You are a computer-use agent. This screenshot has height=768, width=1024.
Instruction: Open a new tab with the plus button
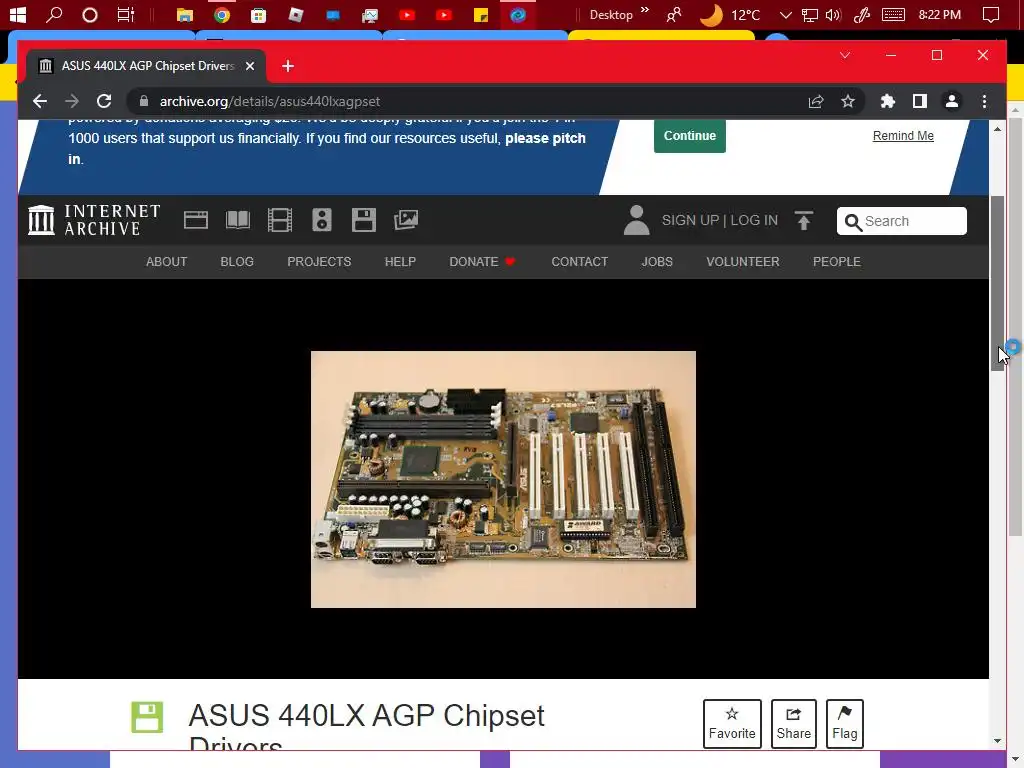click(288, 66)
